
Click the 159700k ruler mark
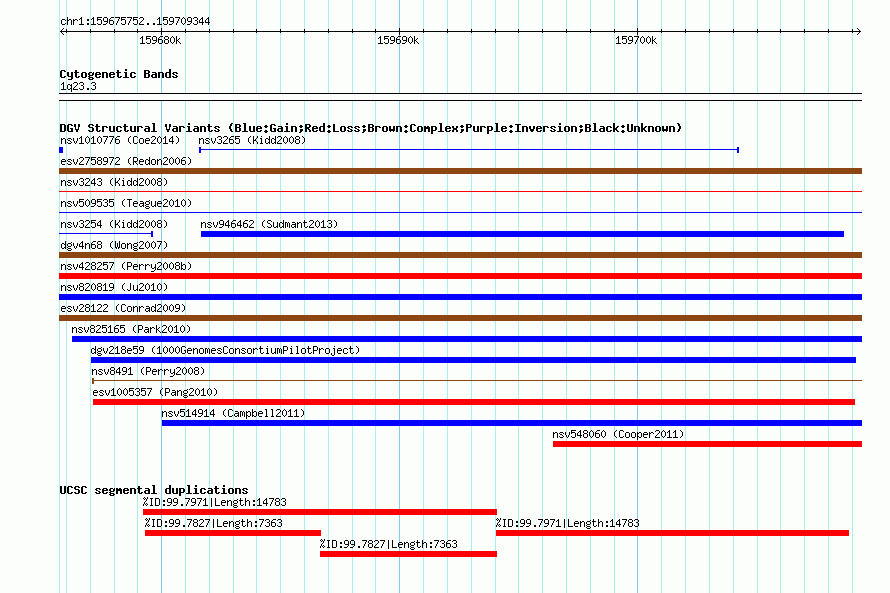point(636,40)
